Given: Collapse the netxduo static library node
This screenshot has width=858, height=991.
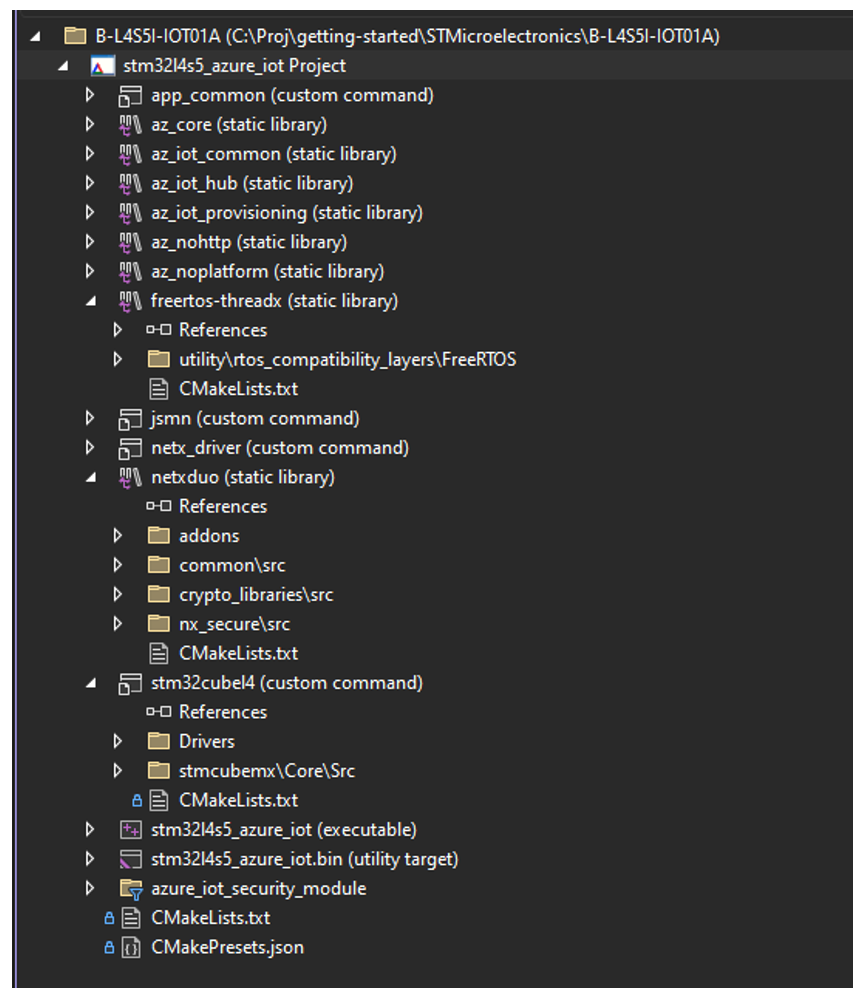Looking at the screenshot, I should [90, 478].
